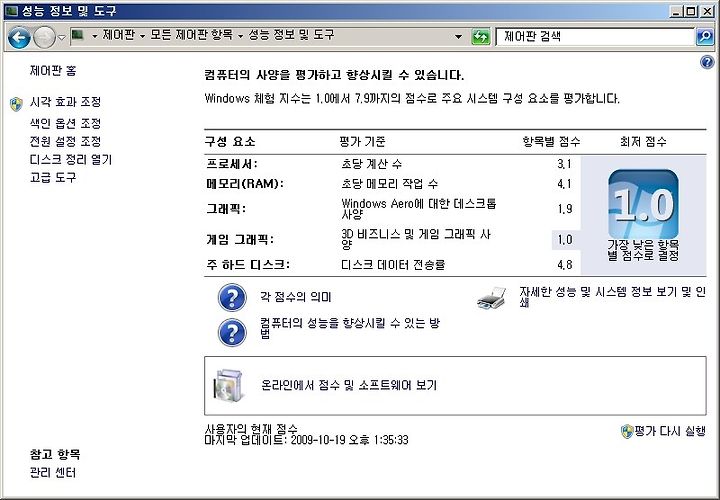Open recent pages dropdown beside nav arrows

[62, 38]
